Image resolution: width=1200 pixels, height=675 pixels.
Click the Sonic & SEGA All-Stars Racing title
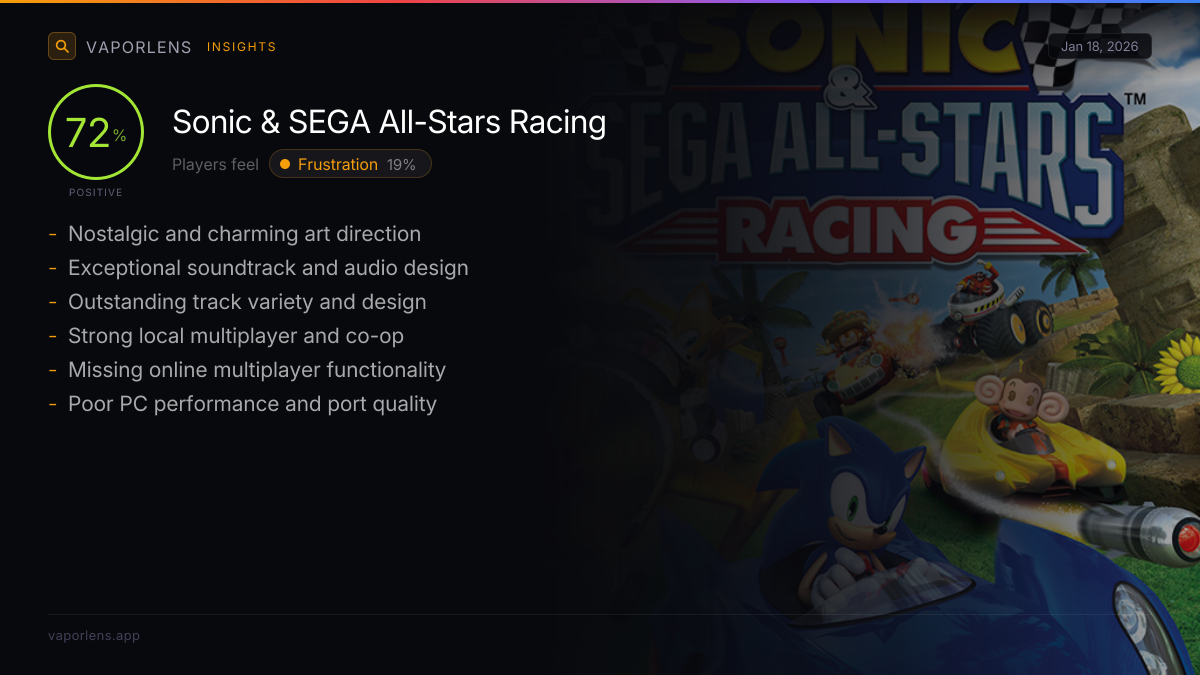click(389, 122)
